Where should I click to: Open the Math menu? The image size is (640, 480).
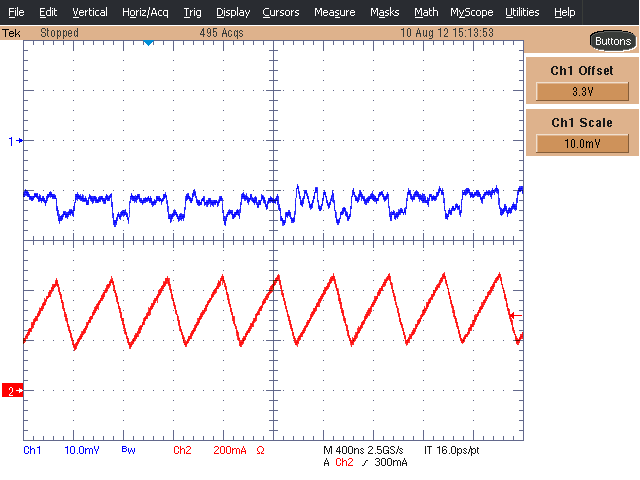coord(426,12)
